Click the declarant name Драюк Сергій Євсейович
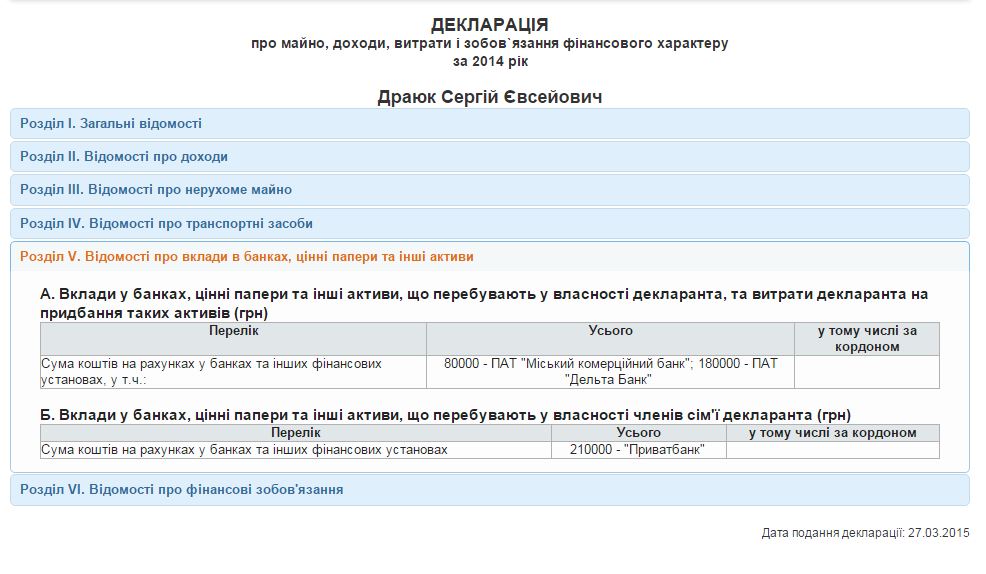Screen dimensions: 986x574 pyautogui.click(x=489, y=97)
